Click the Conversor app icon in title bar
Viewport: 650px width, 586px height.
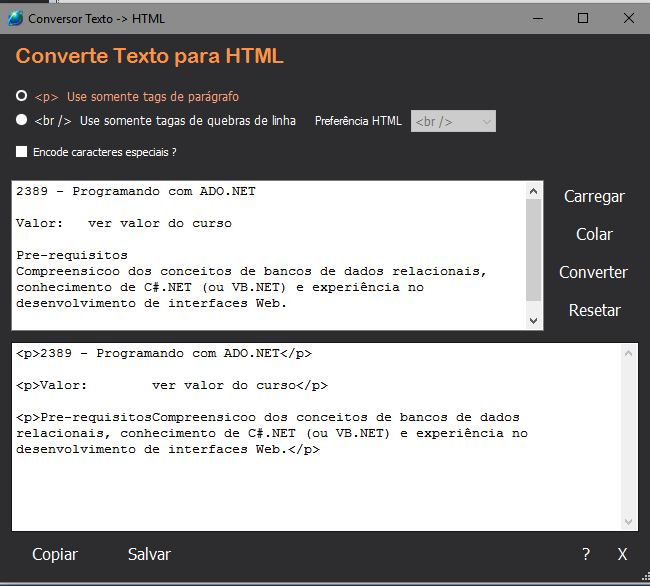15,19
